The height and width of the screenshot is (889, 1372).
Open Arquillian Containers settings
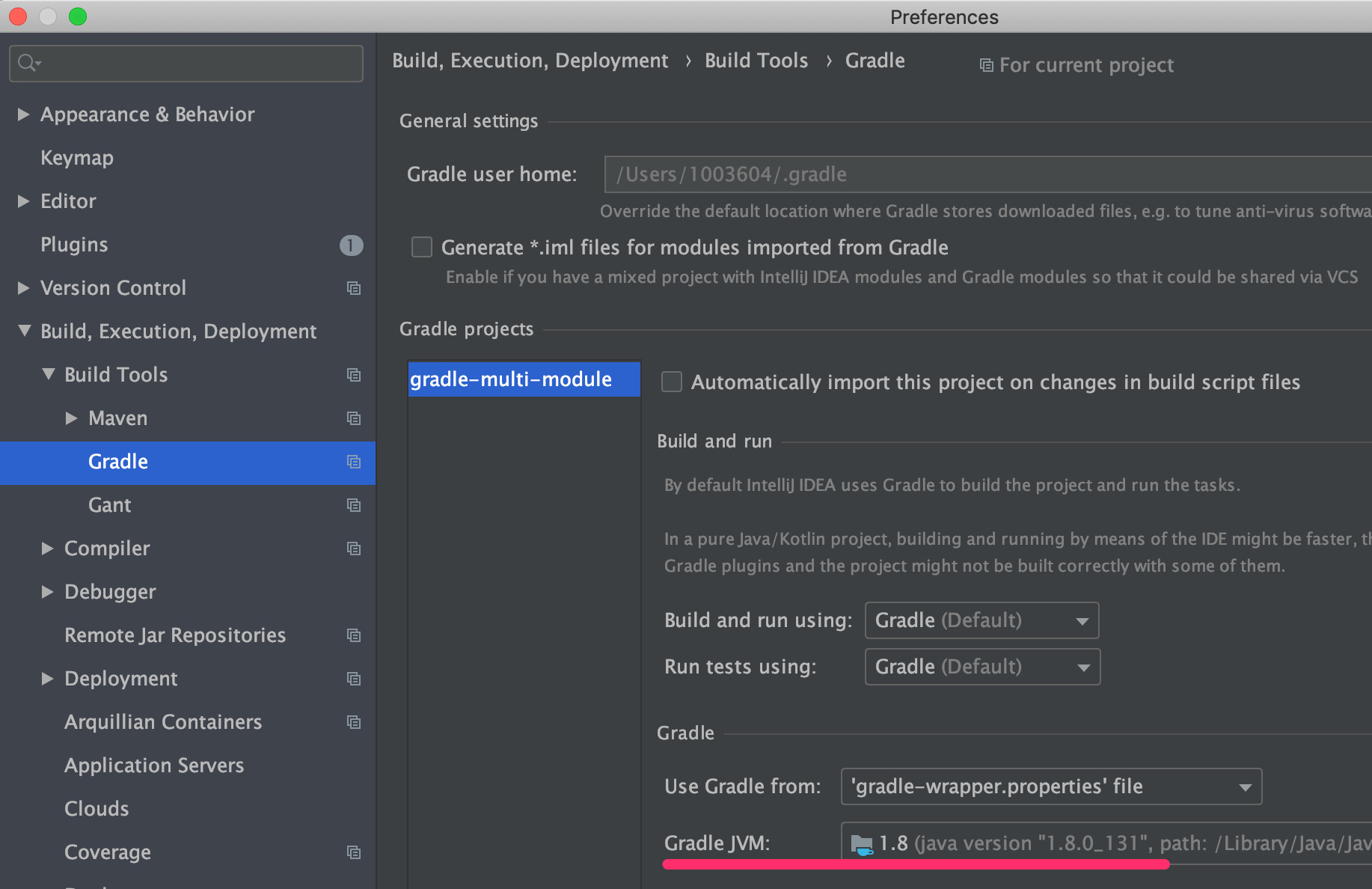click(163, 722)
